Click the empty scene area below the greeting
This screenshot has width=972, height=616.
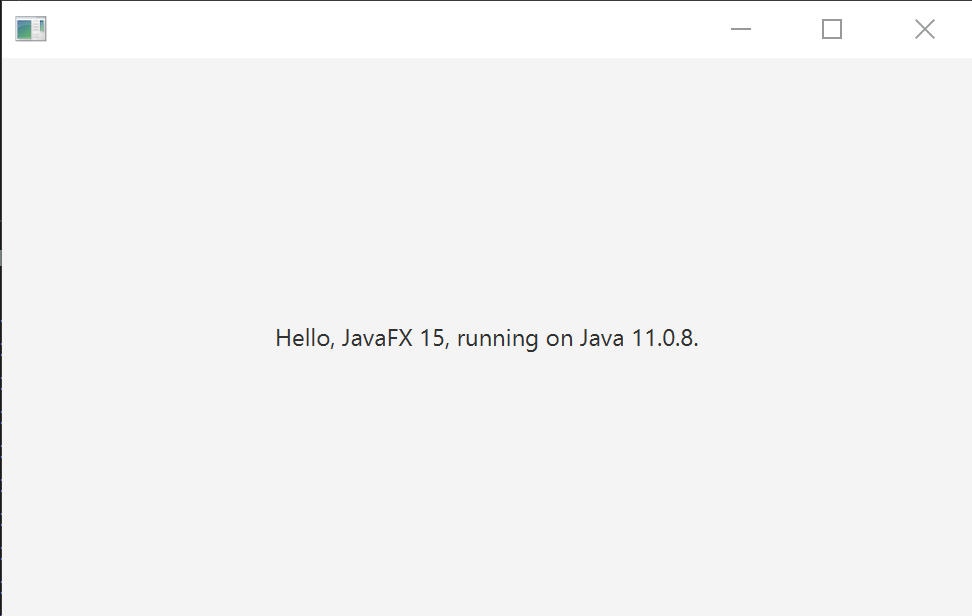tap(486, 480)
